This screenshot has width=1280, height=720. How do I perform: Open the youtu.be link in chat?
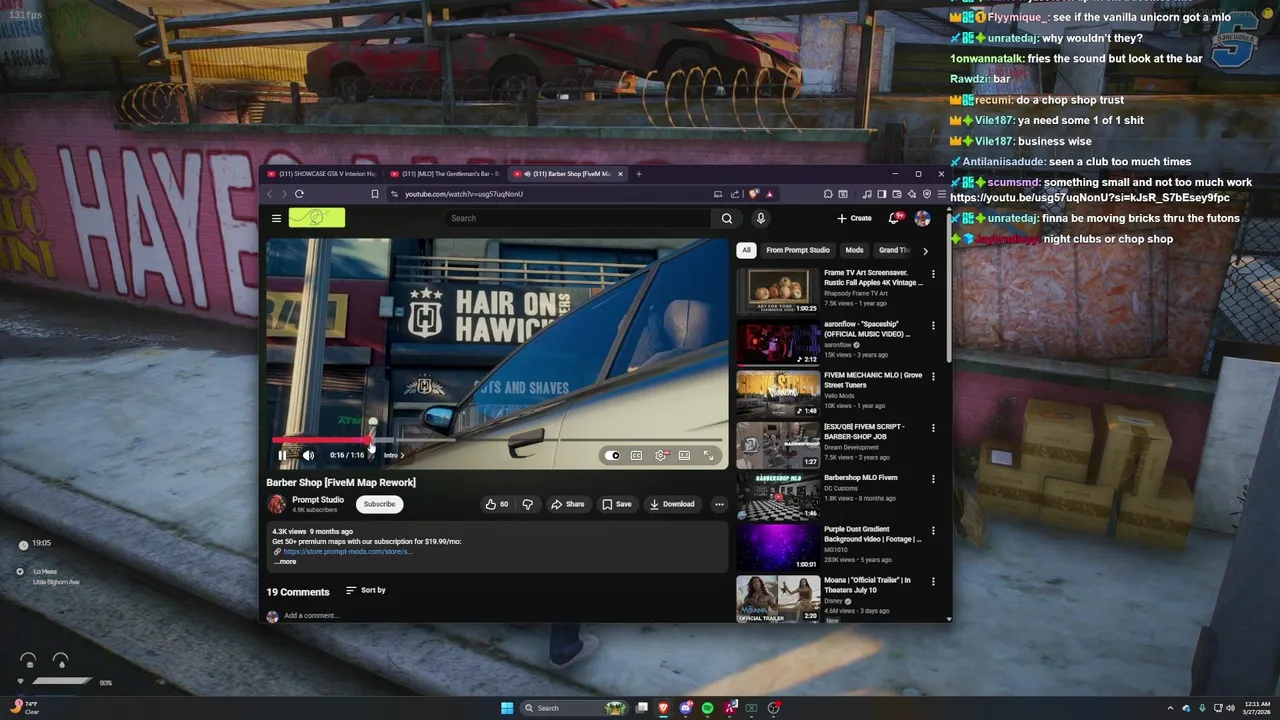[x=1090, y=198]
